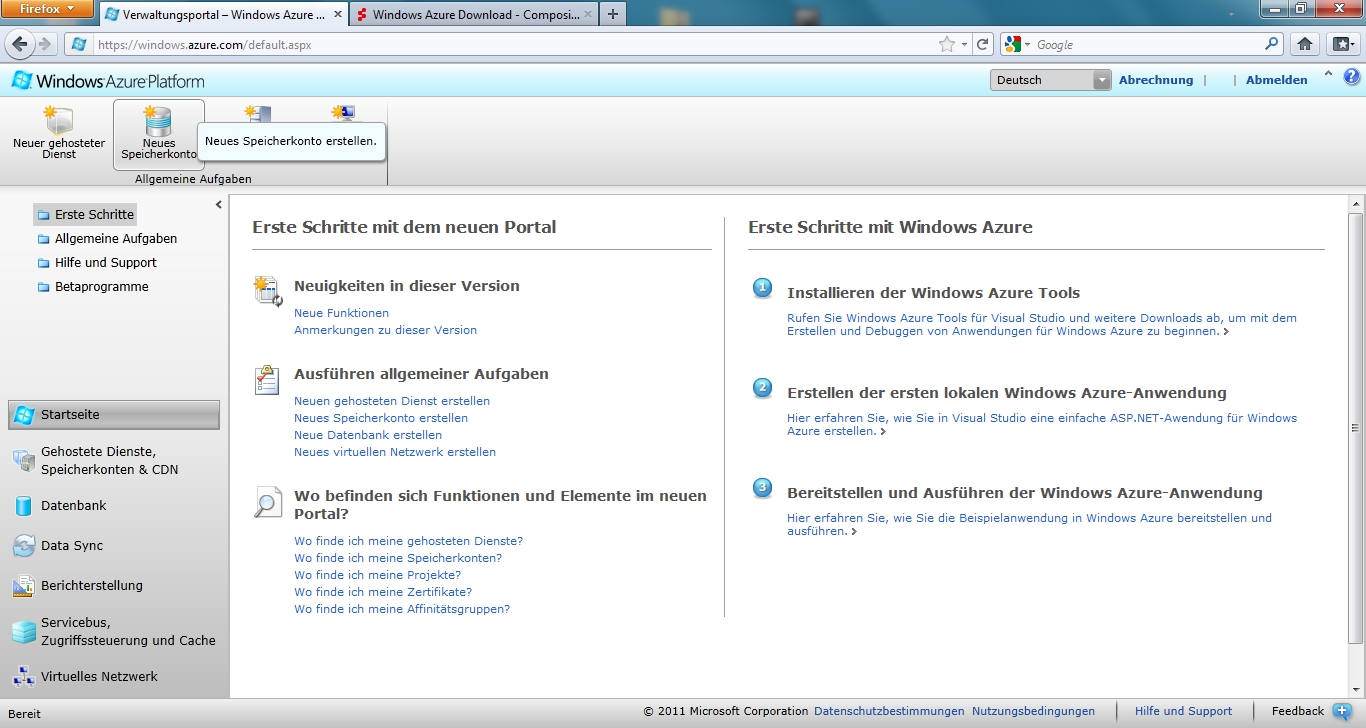Select Betaprogramme folder in tree
Viewport: 1366px width, 728px height.
101,287
